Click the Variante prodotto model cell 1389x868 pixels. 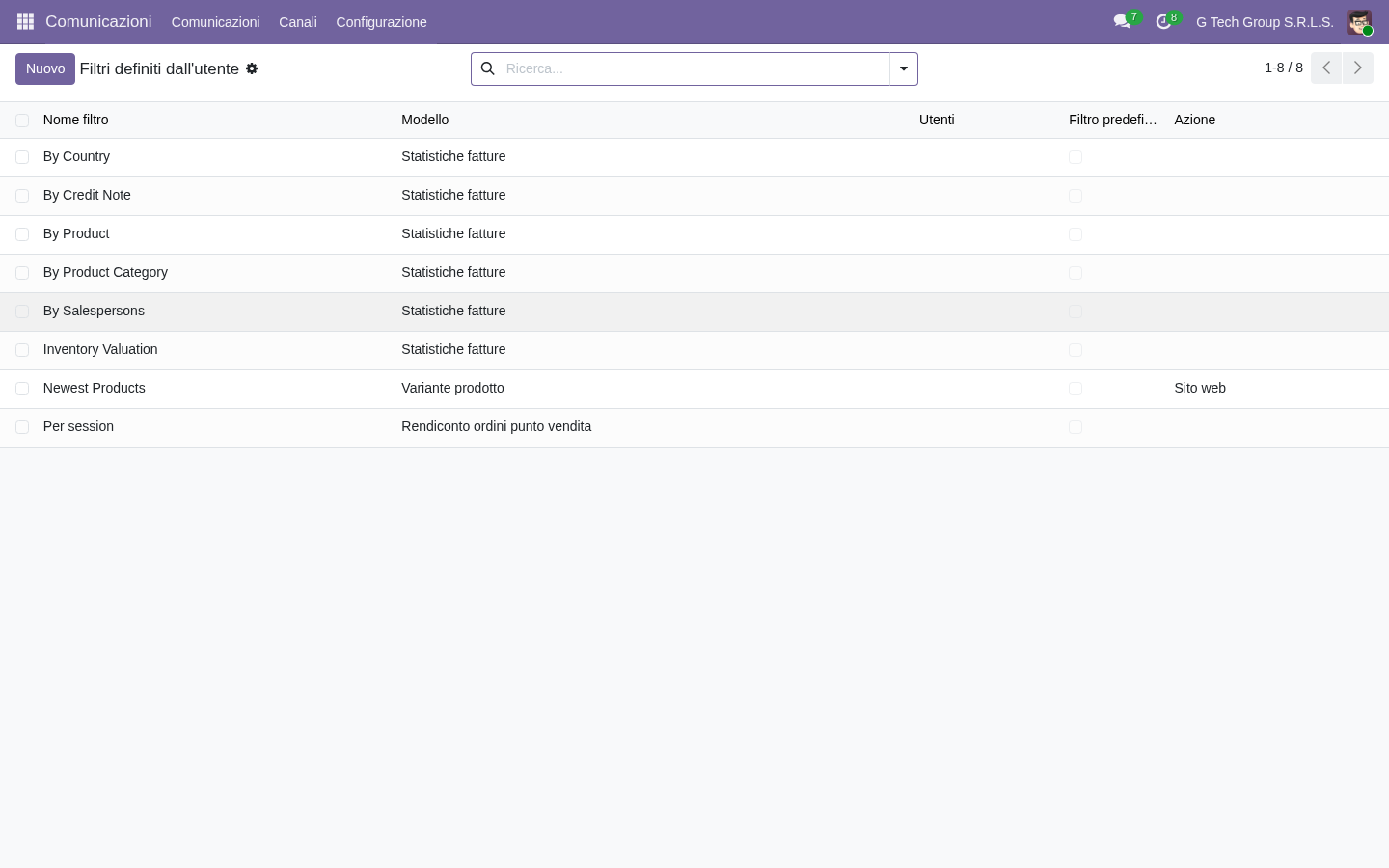(x=452, y=388)
